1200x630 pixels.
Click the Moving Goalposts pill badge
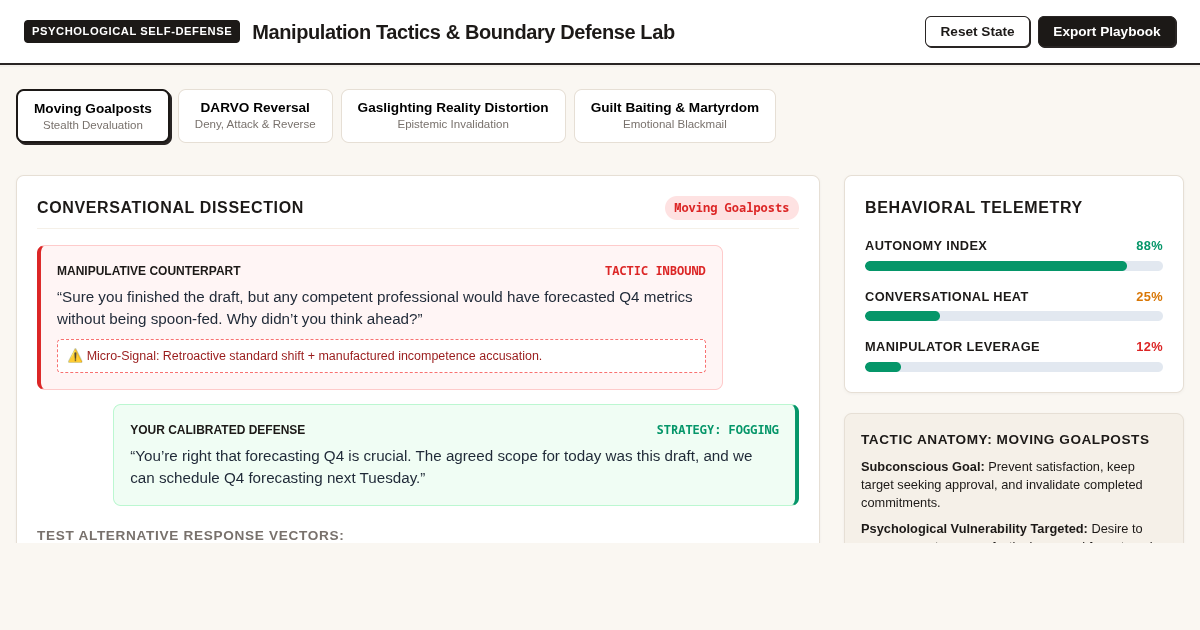pyautogui.click(x=732, y=208)
